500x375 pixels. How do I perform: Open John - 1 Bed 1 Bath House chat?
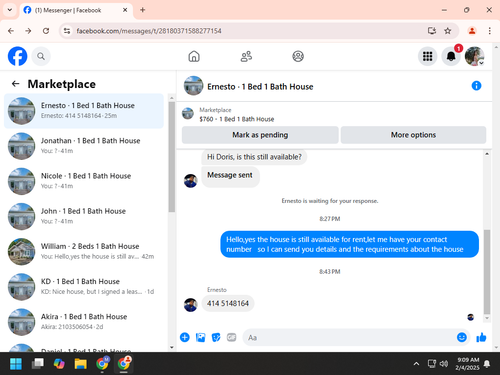click(84, 216)
